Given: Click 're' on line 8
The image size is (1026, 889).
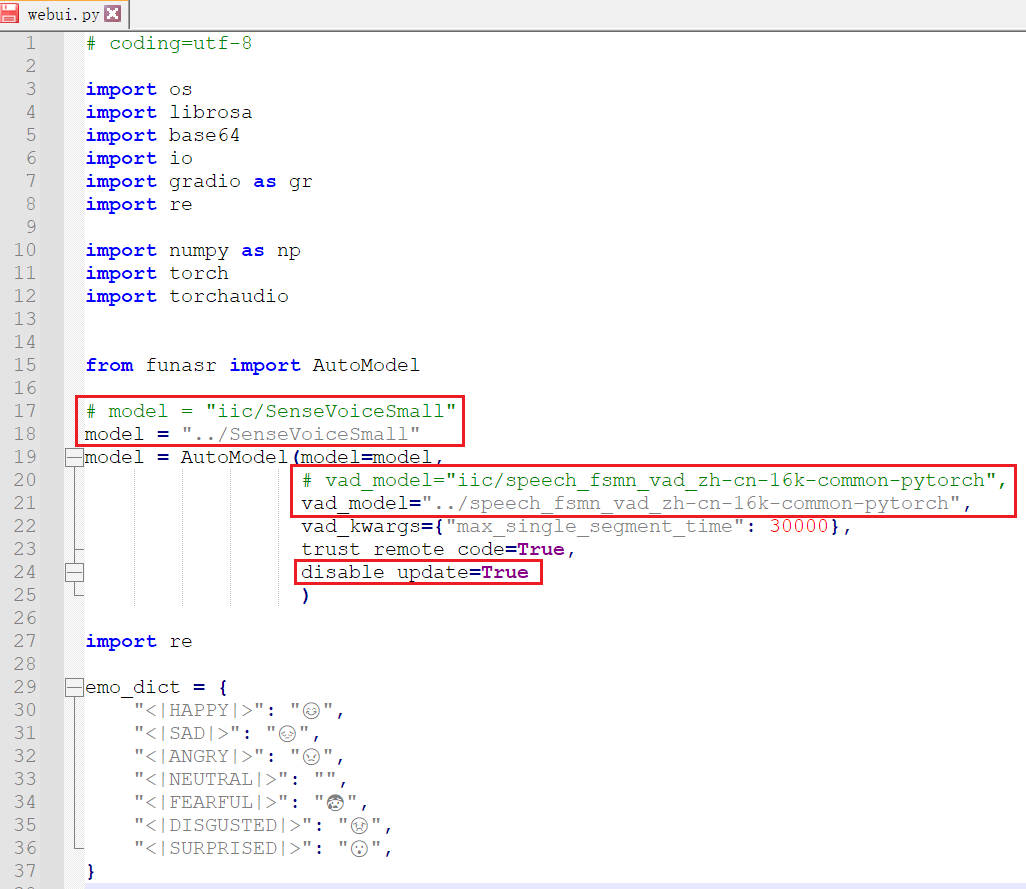Looking at the screenshot, I should 181,205.
